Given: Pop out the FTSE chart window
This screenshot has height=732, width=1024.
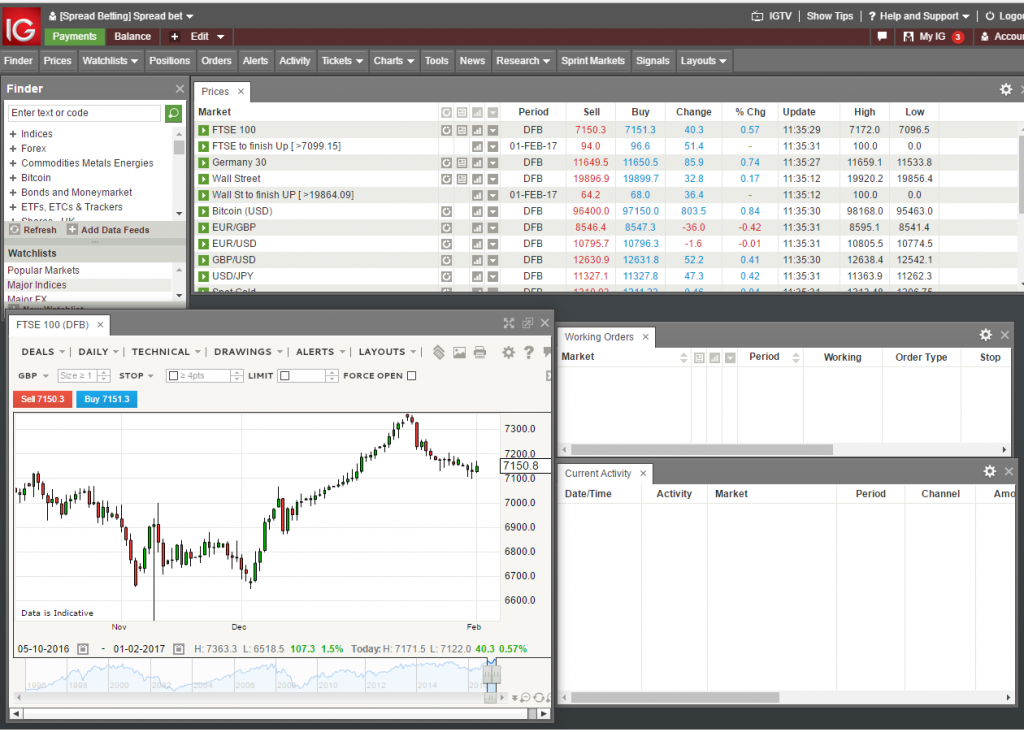Looking at the screenshot, I should tap(528, 323).
